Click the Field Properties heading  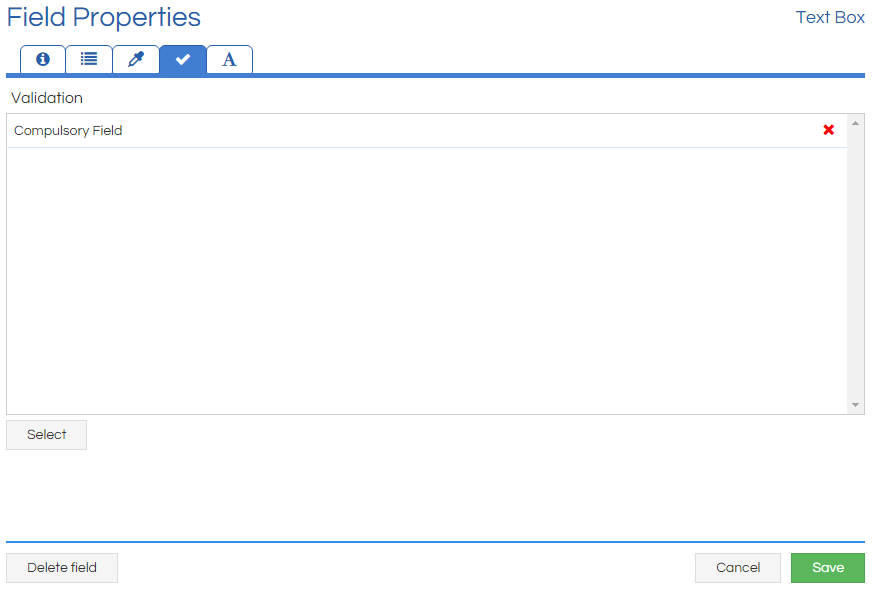tap(104, 17)
